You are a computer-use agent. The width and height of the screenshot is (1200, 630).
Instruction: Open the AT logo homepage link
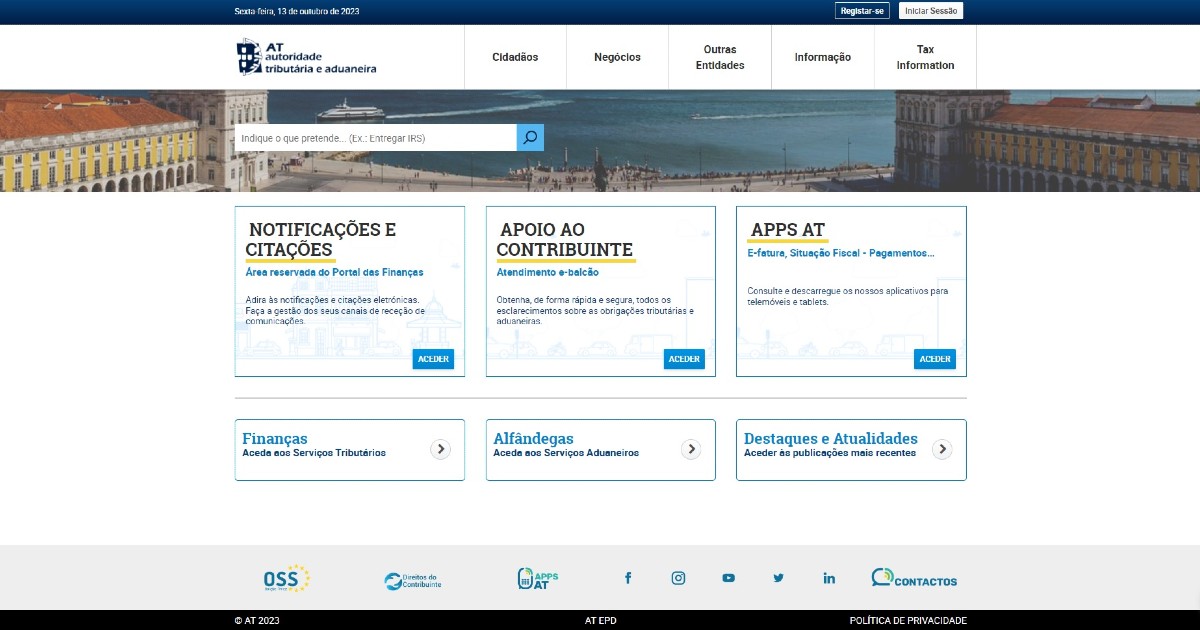pyautogui.click(x=306, y=57)
